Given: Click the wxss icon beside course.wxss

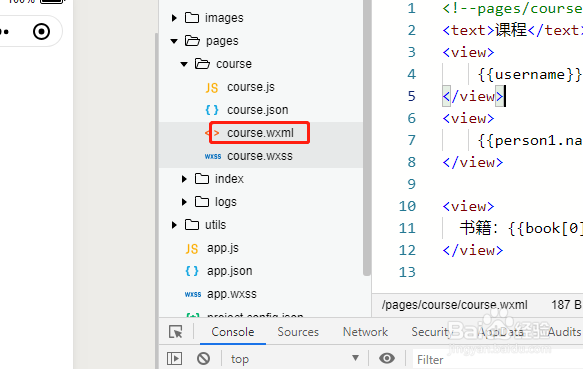Looking at the screenshot, I should pyautogui.click(x=213, y=156).
